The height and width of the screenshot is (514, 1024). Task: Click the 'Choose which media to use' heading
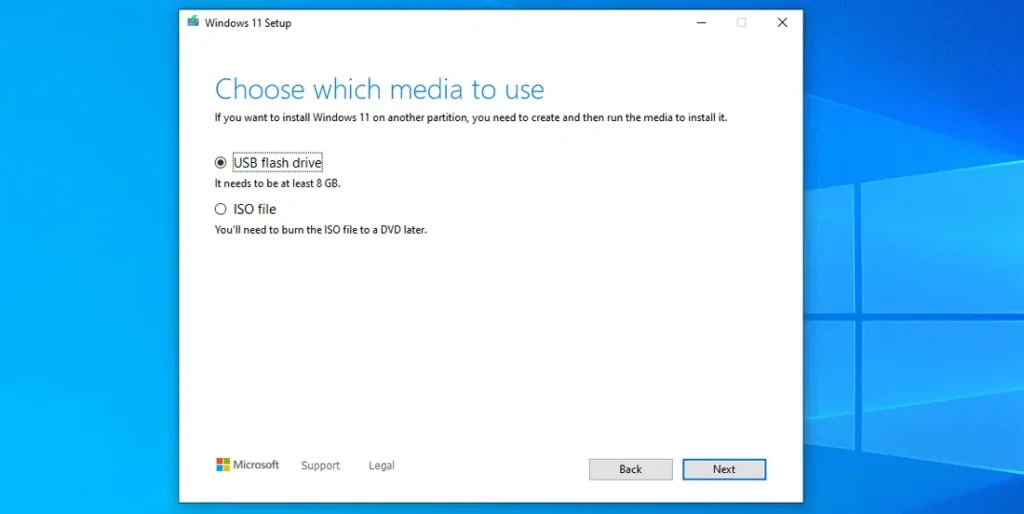tap(379, 89)
